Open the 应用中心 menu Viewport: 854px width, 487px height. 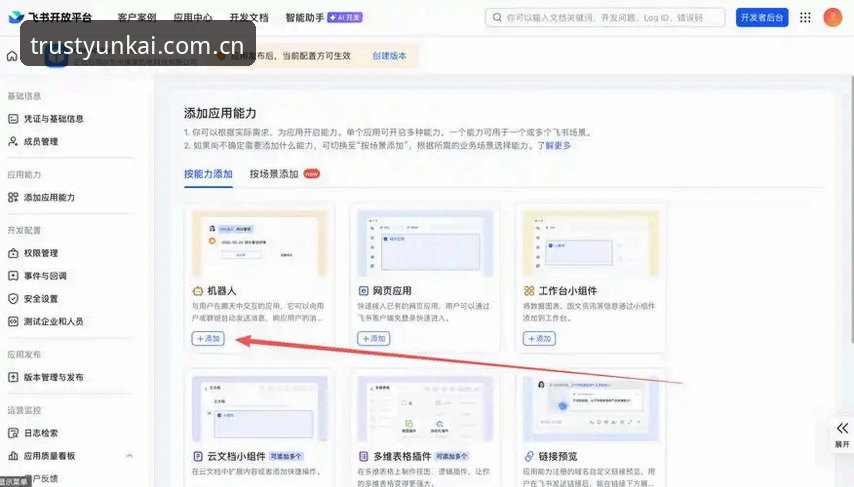pos(193,17)
